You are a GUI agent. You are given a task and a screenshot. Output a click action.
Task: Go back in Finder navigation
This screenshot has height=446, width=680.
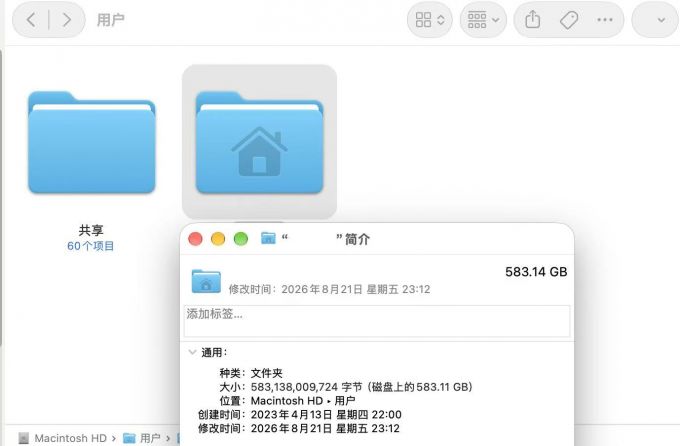31,20
